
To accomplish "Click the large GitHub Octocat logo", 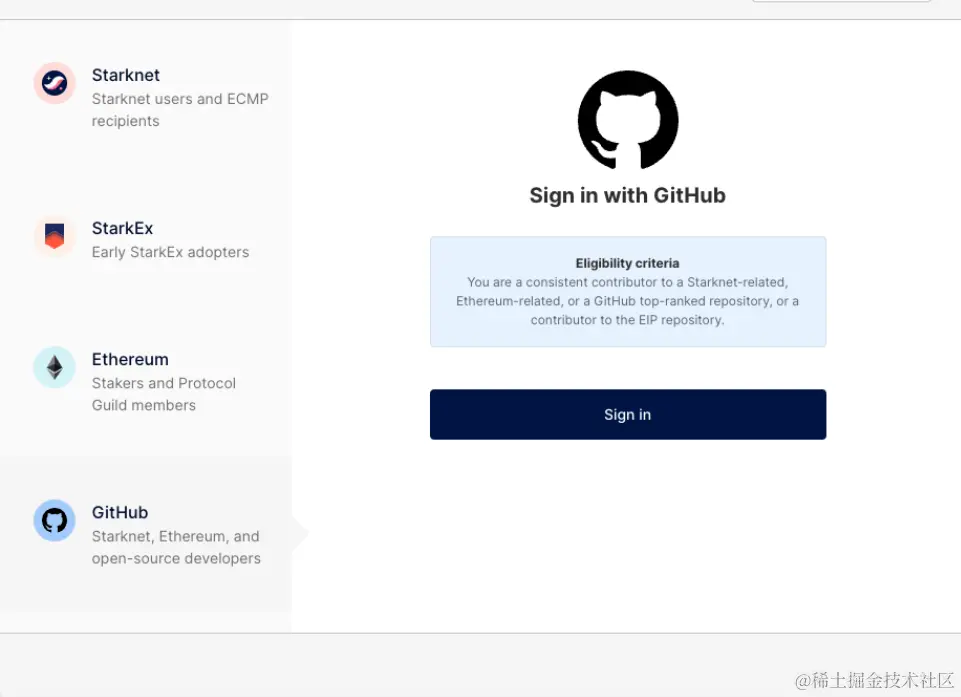I will click(628, 120).
